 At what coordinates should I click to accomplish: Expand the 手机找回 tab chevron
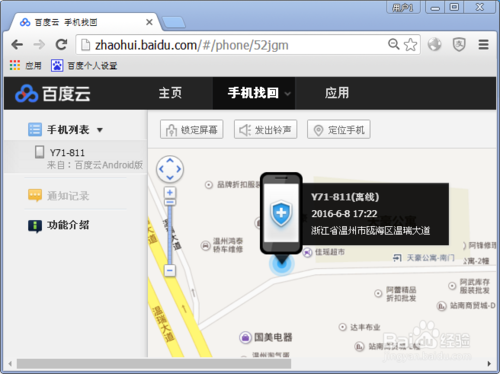287,94
